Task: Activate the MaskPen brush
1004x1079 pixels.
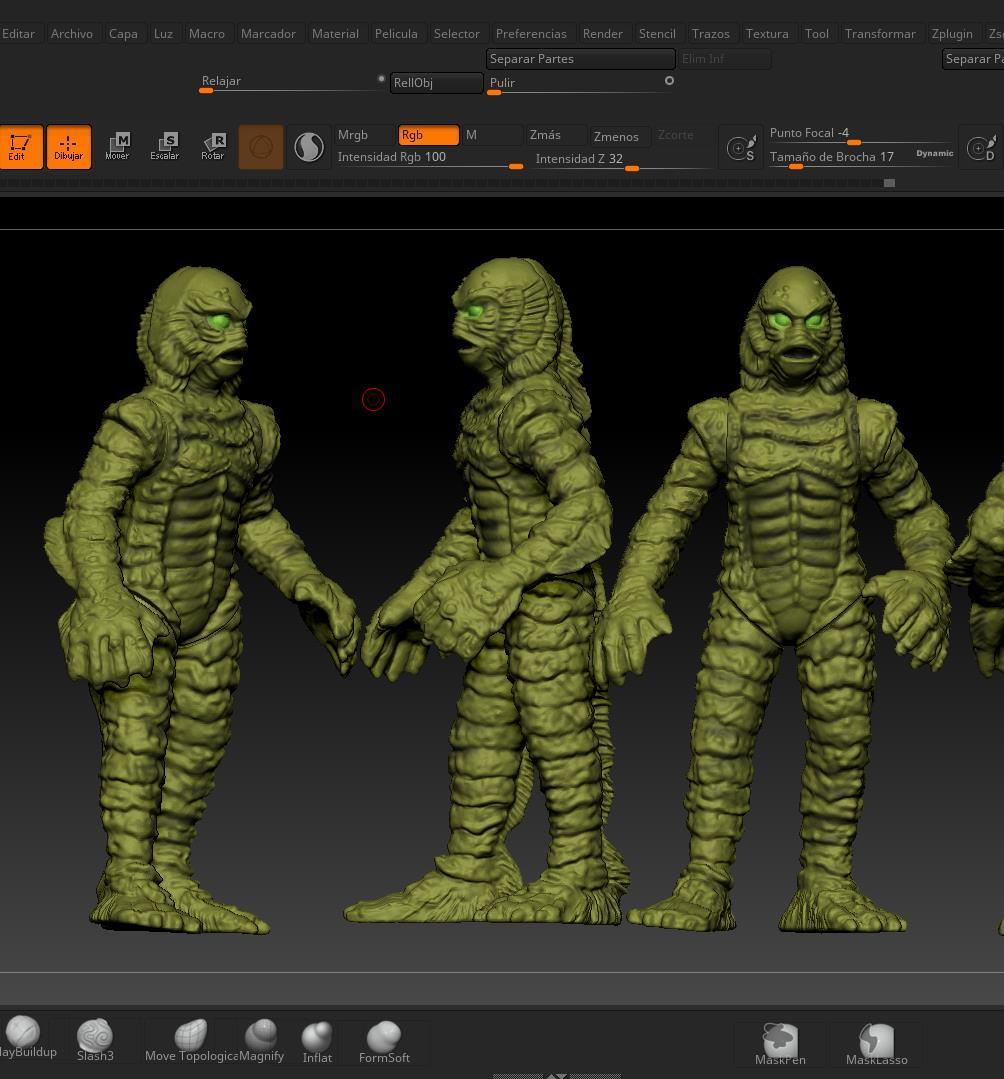Action: [780, 1039]
